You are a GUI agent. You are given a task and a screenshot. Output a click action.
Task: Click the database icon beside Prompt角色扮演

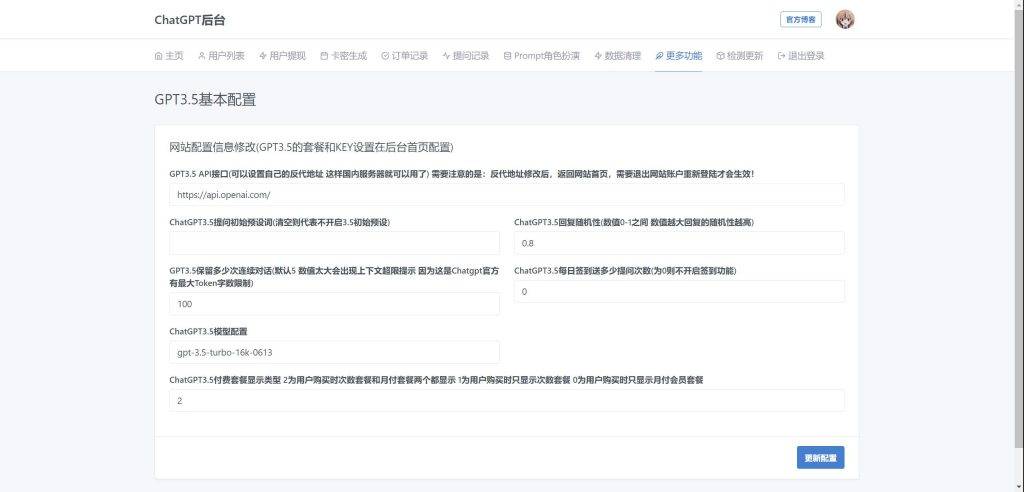pos(507,56)
